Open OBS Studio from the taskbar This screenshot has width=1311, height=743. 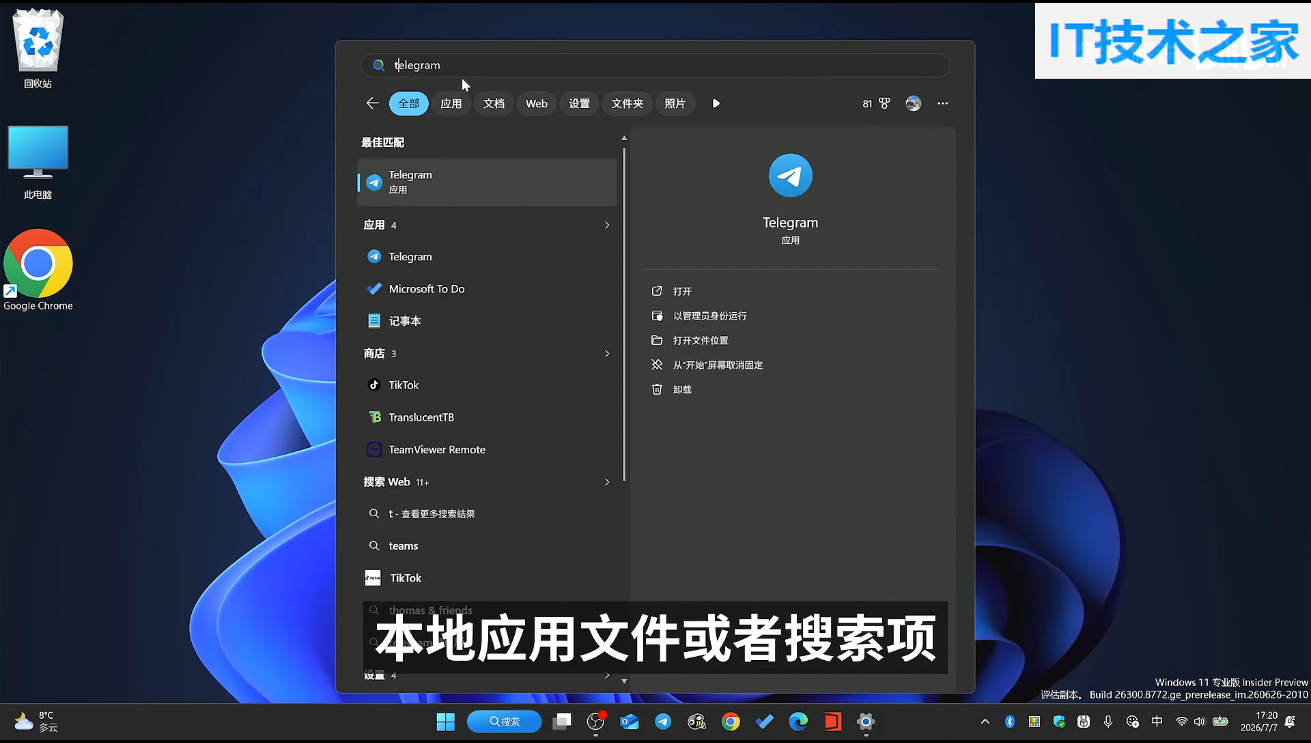pyautogui.click(x=596, y=721)
